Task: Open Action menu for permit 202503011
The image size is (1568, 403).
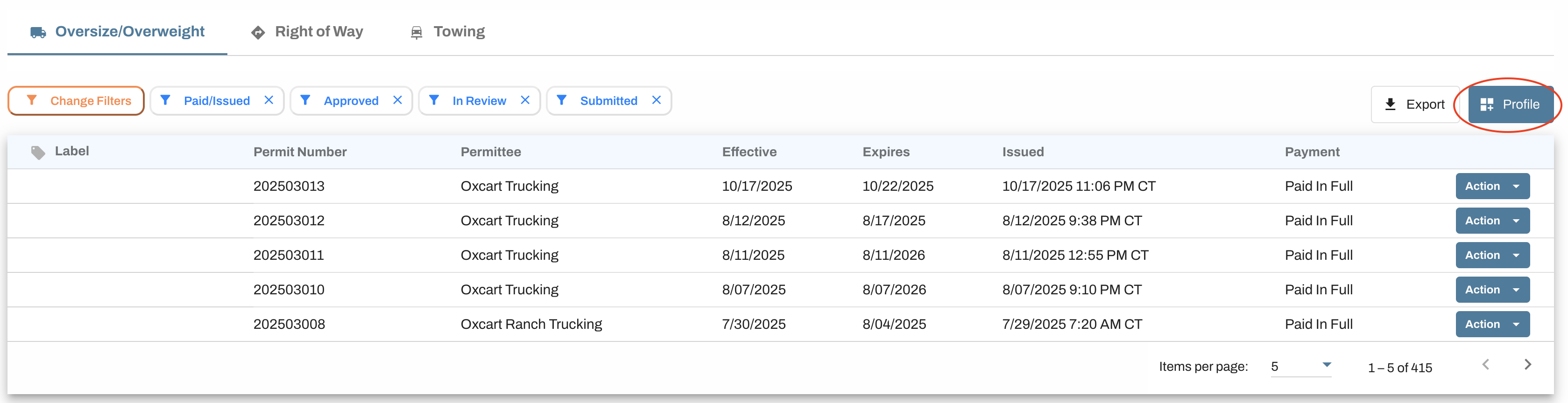Action: (1492, 255)
